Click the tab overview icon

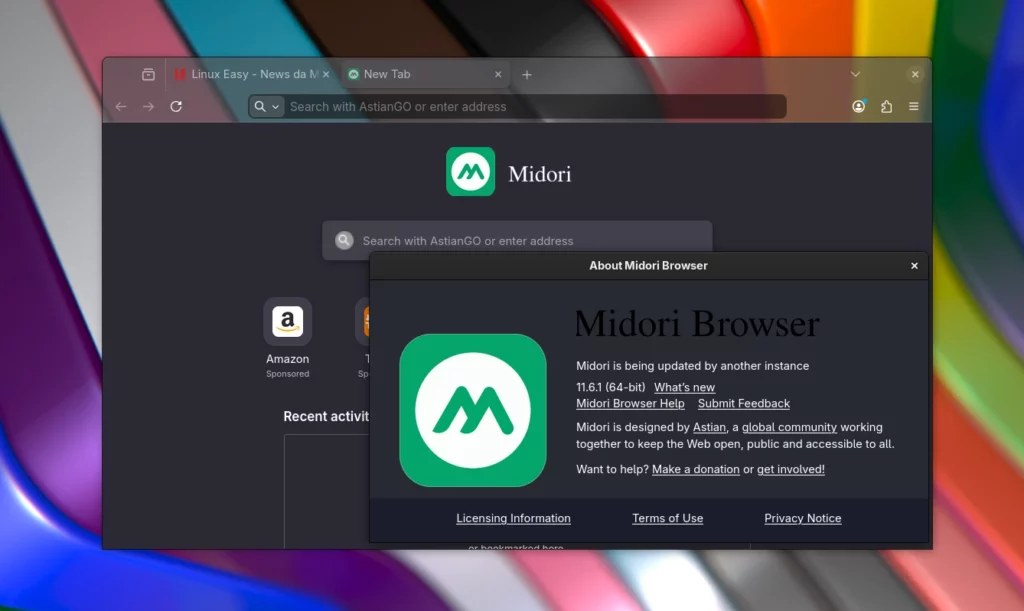pyautogui.click(x=147, y=73)
